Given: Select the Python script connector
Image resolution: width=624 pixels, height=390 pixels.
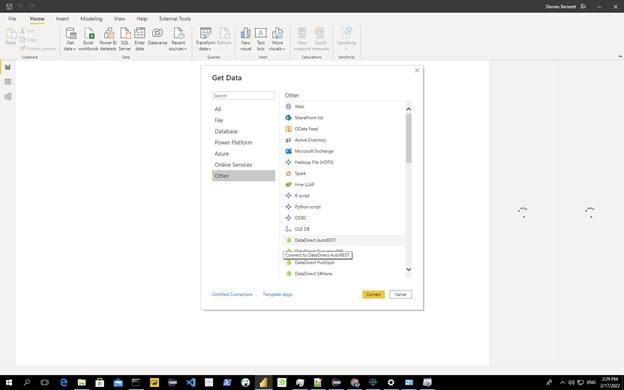Looking at the screenshot, I should point(344,207).
